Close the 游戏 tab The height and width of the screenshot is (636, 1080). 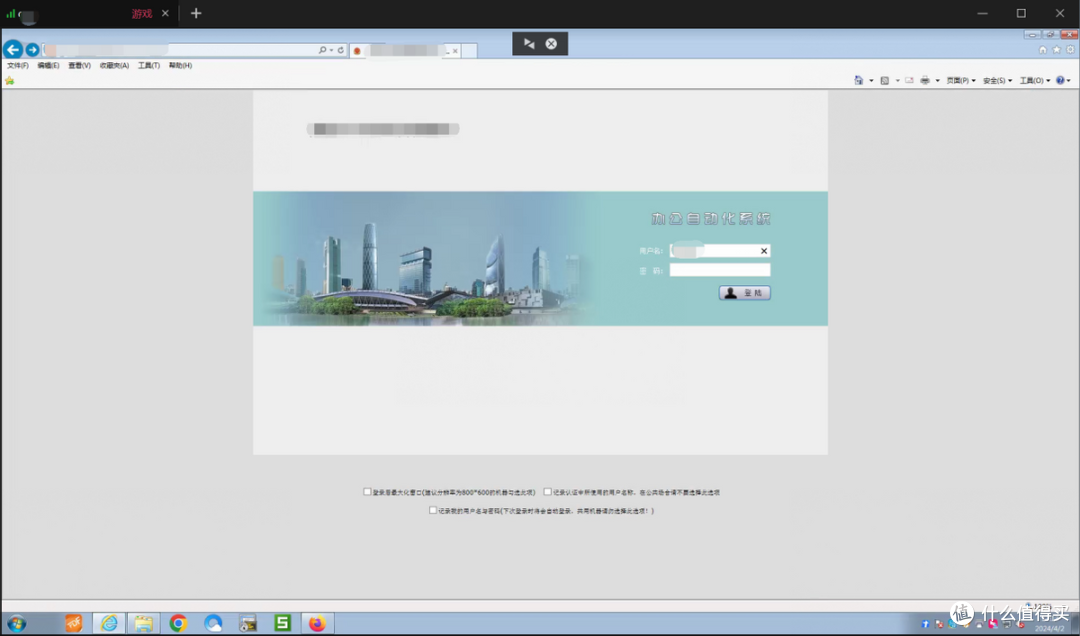165,13
